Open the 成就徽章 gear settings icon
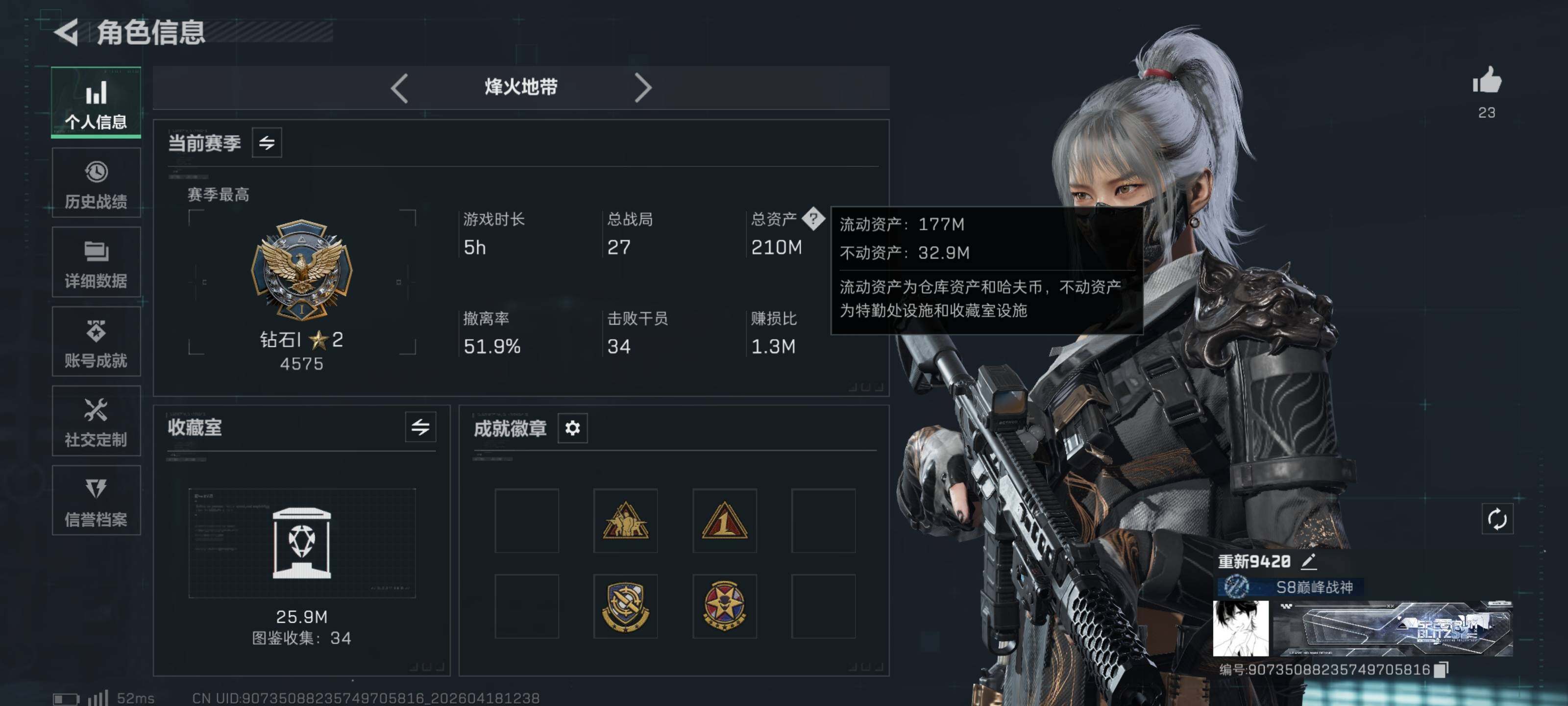 [572, 428]
